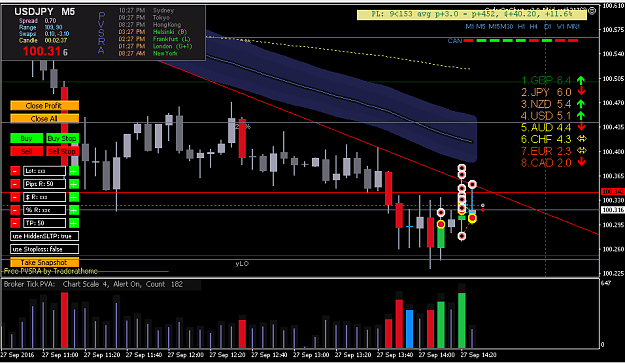Click the yLO line label

(x=242, y=264)
